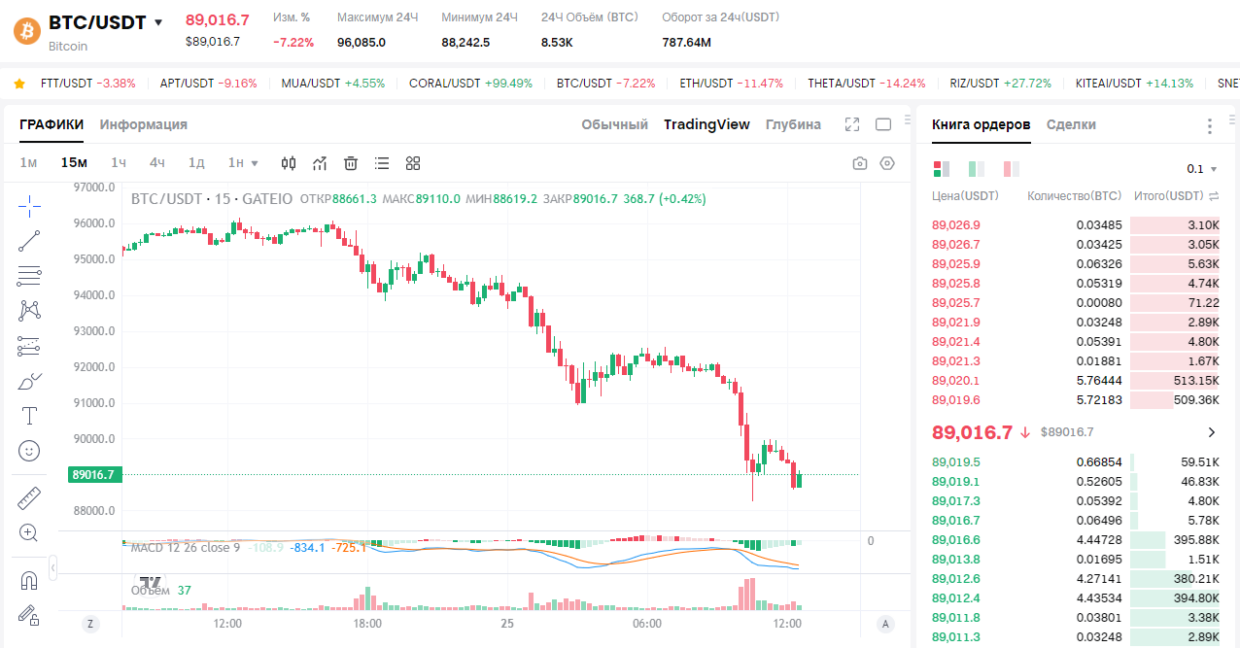The image size is (1240, 648).
Task: Open RIZ/USDT from the ticker bar
Action: point(1001,83)
